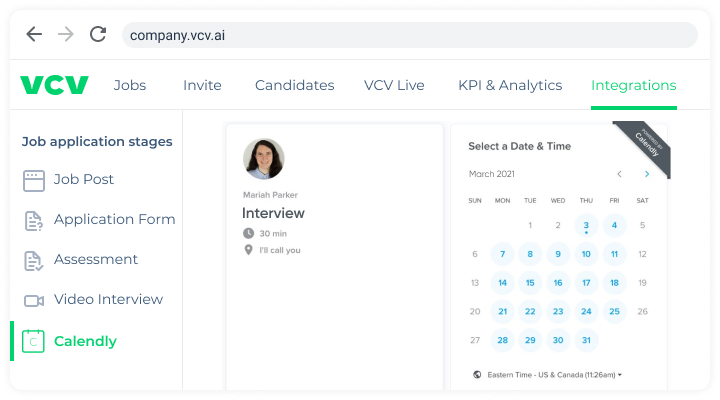This screenshot has width=720, height=400.
Task: Select March 3 on the calendar
Action: 586,226
